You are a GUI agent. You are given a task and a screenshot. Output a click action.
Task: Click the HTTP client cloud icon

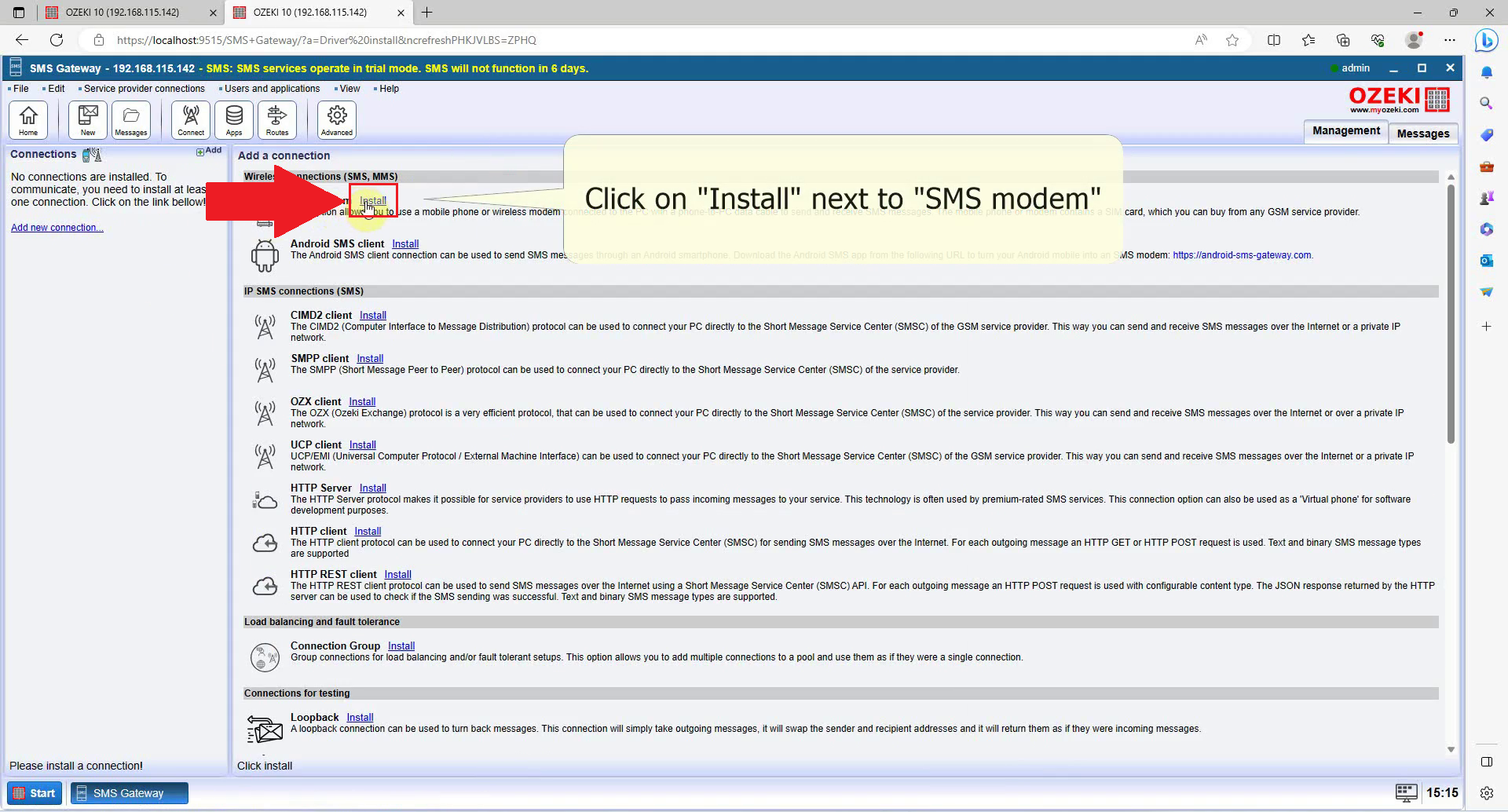[265, 543]
